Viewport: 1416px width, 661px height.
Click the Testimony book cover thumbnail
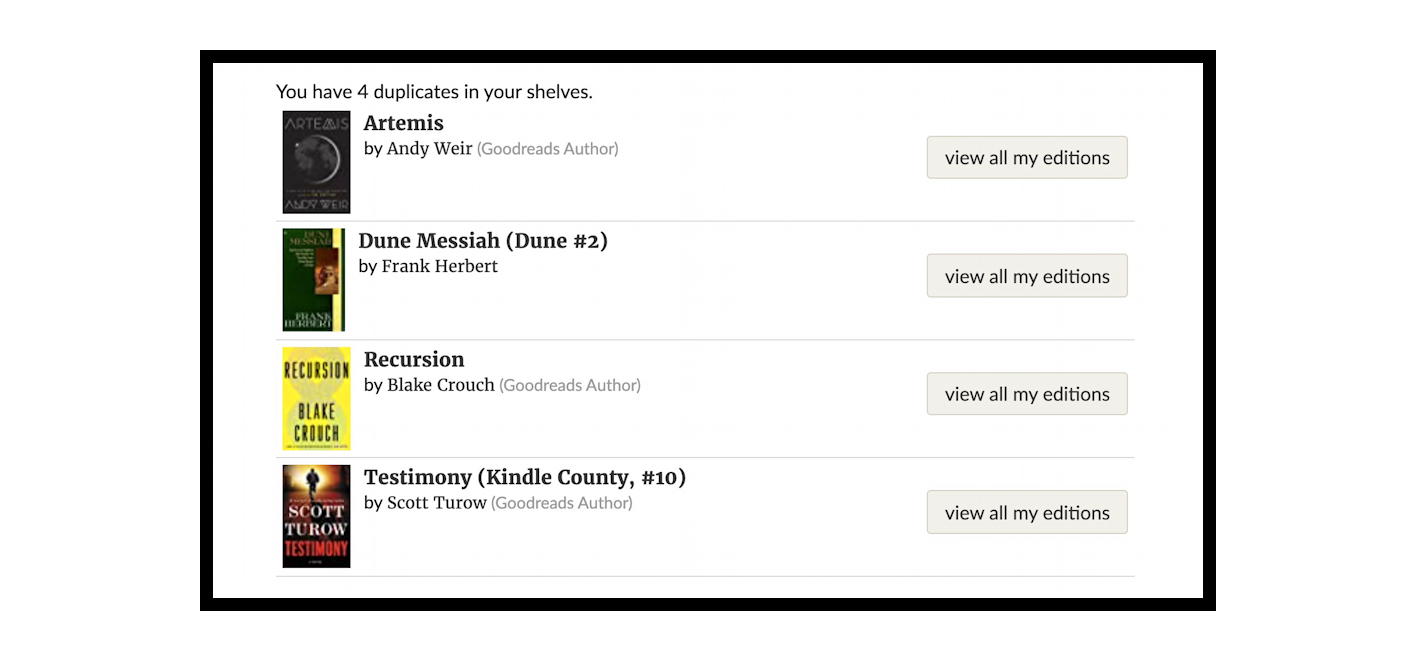pyautogui.click(x=316, y=516)
